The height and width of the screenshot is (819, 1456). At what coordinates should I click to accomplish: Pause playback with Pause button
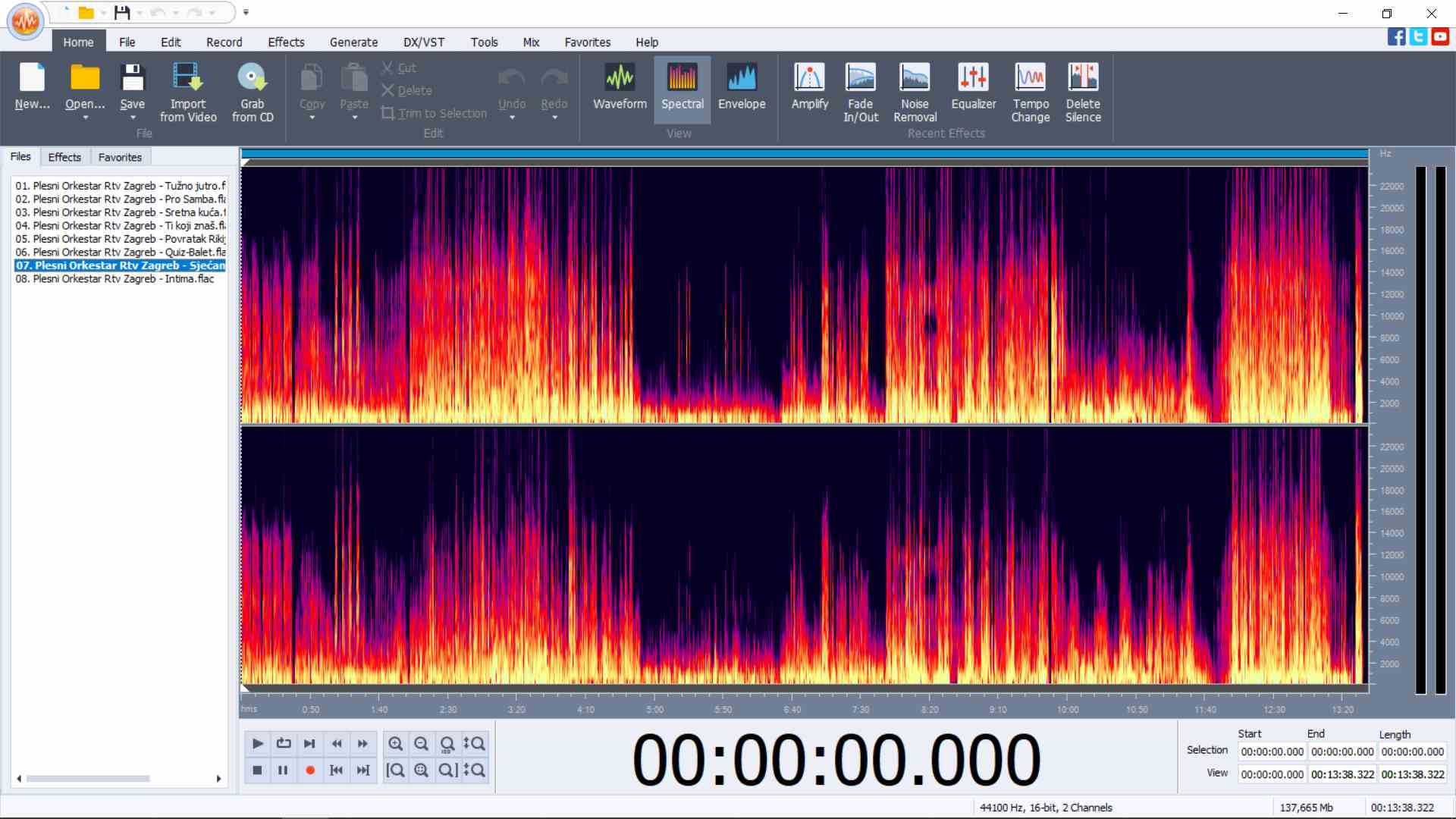(x=283, y=770)
